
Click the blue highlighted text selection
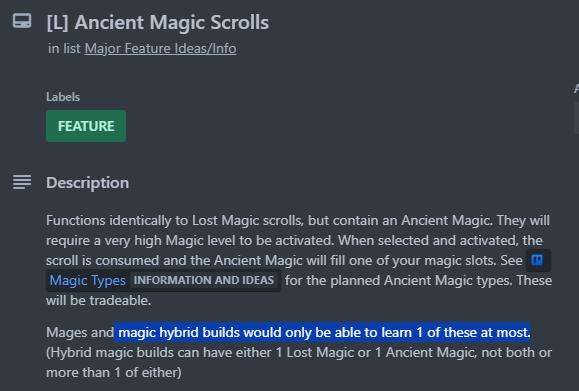(322, 332)
